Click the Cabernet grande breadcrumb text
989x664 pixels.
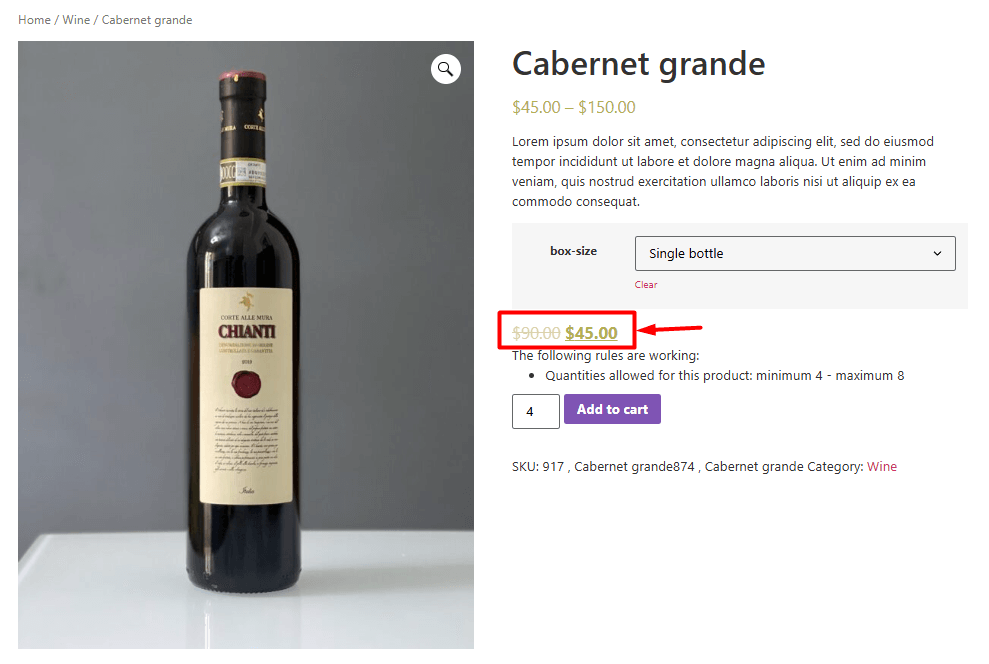click(147, 20)
